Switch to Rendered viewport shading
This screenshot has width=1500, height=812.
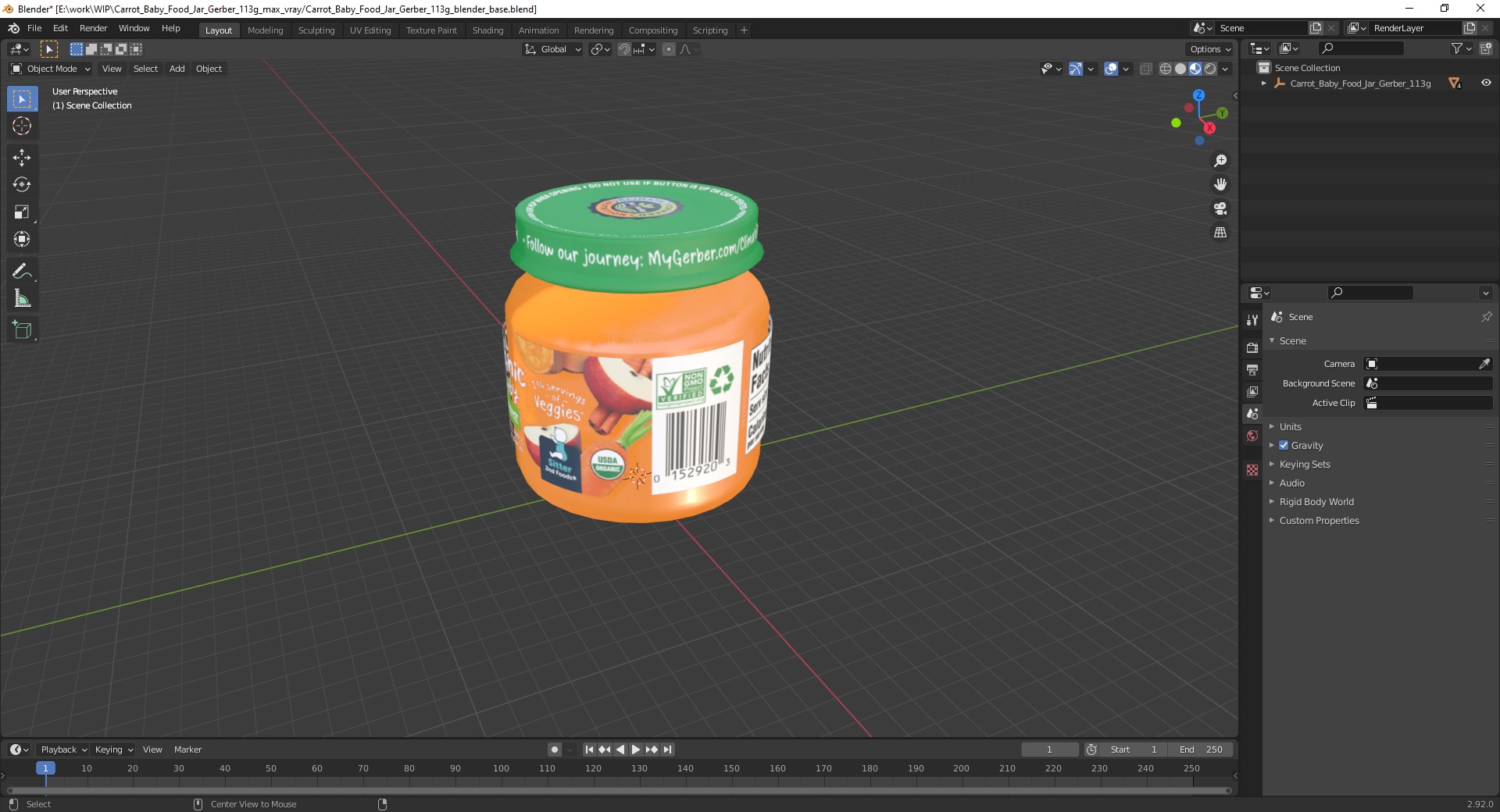point(1210,69)
